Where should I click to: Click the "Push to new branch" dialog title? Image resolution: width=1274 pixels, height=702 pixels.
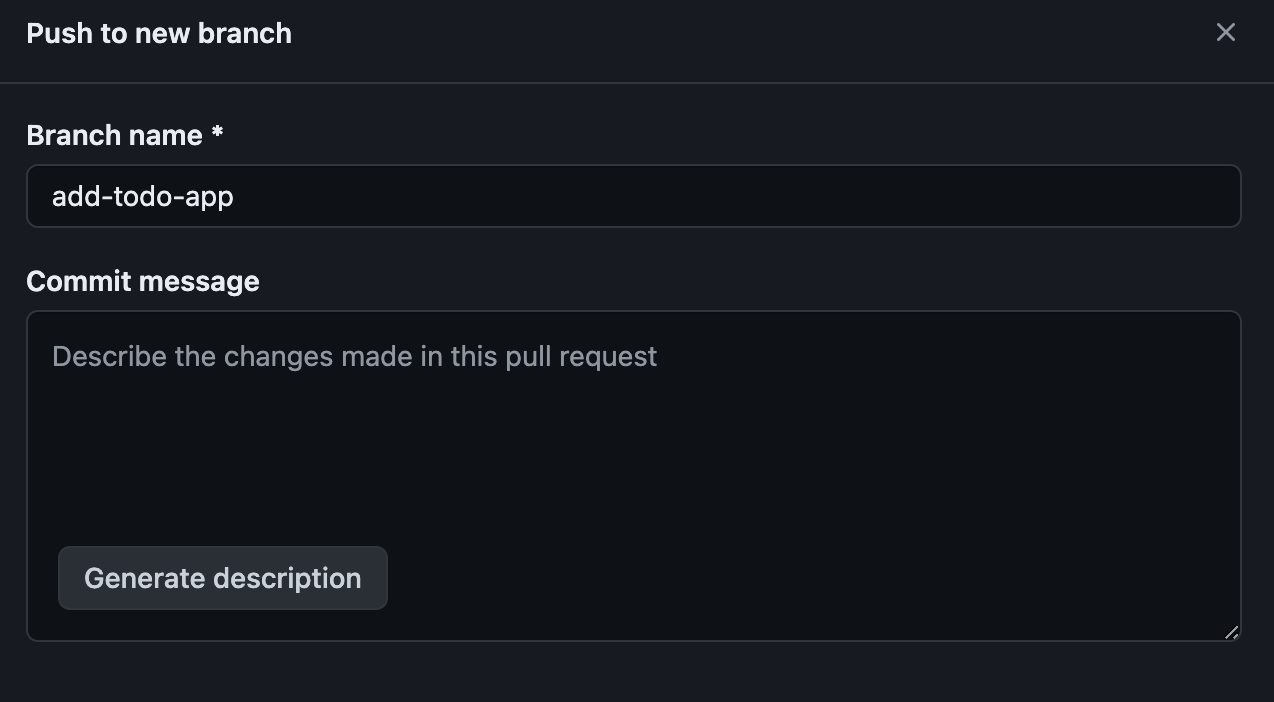pyautogui.click(x=159, y=33)
